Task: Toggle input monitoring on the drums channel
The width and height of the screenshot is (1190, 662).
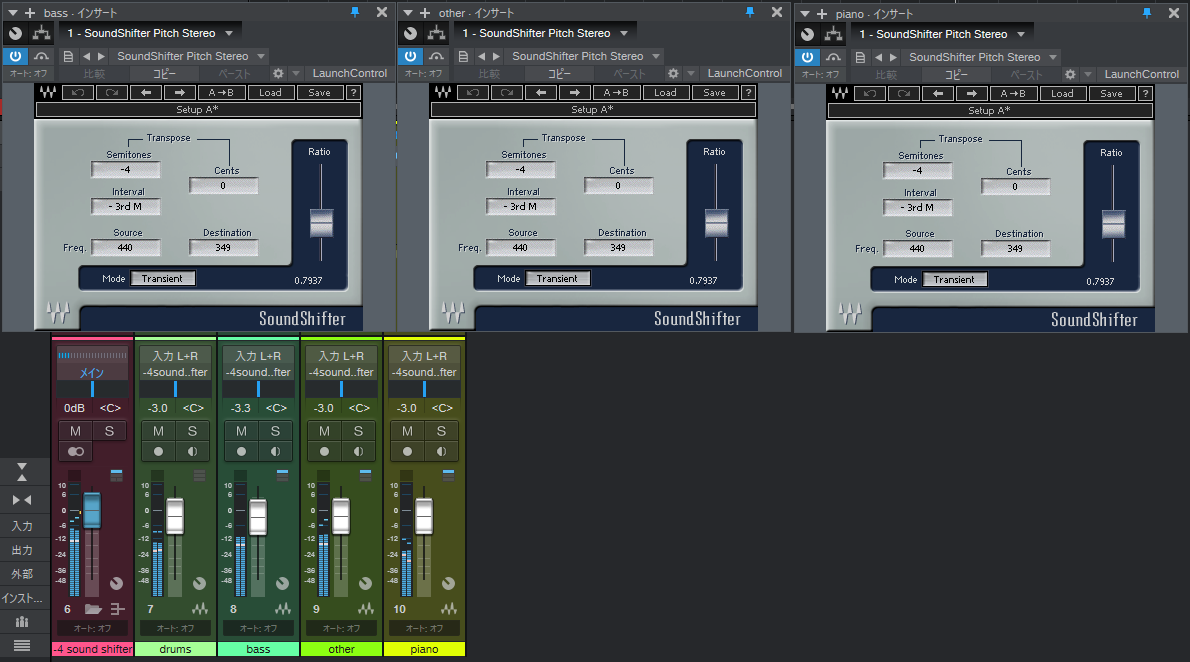Action: tap(192, 452)
